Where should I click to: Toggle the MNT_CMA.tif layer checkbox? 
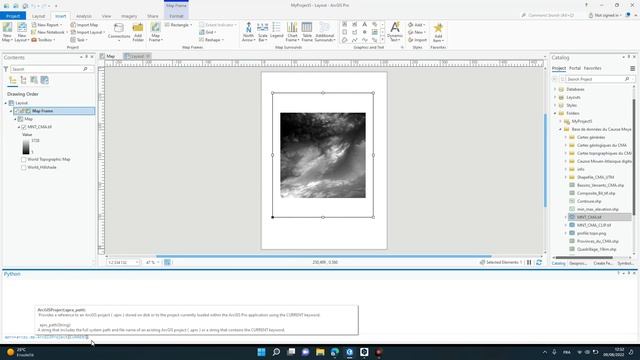point(24,127)
